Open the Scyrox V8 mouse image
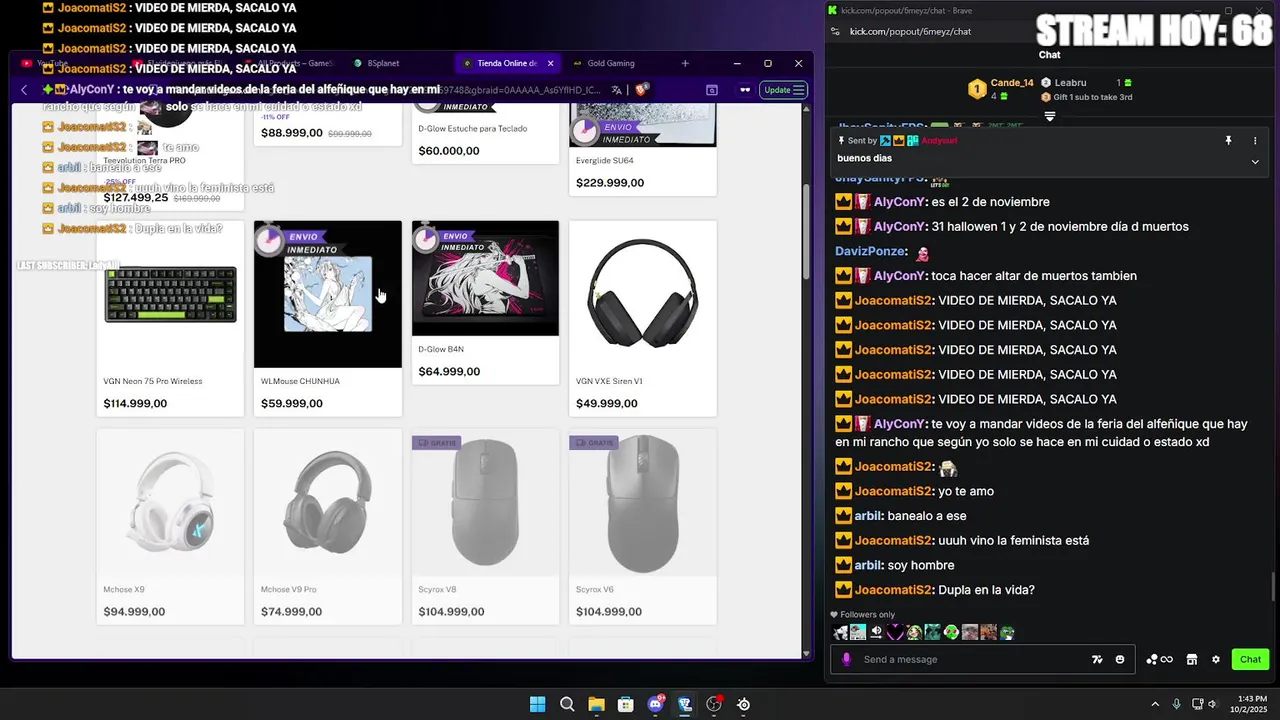 (485, 502)
